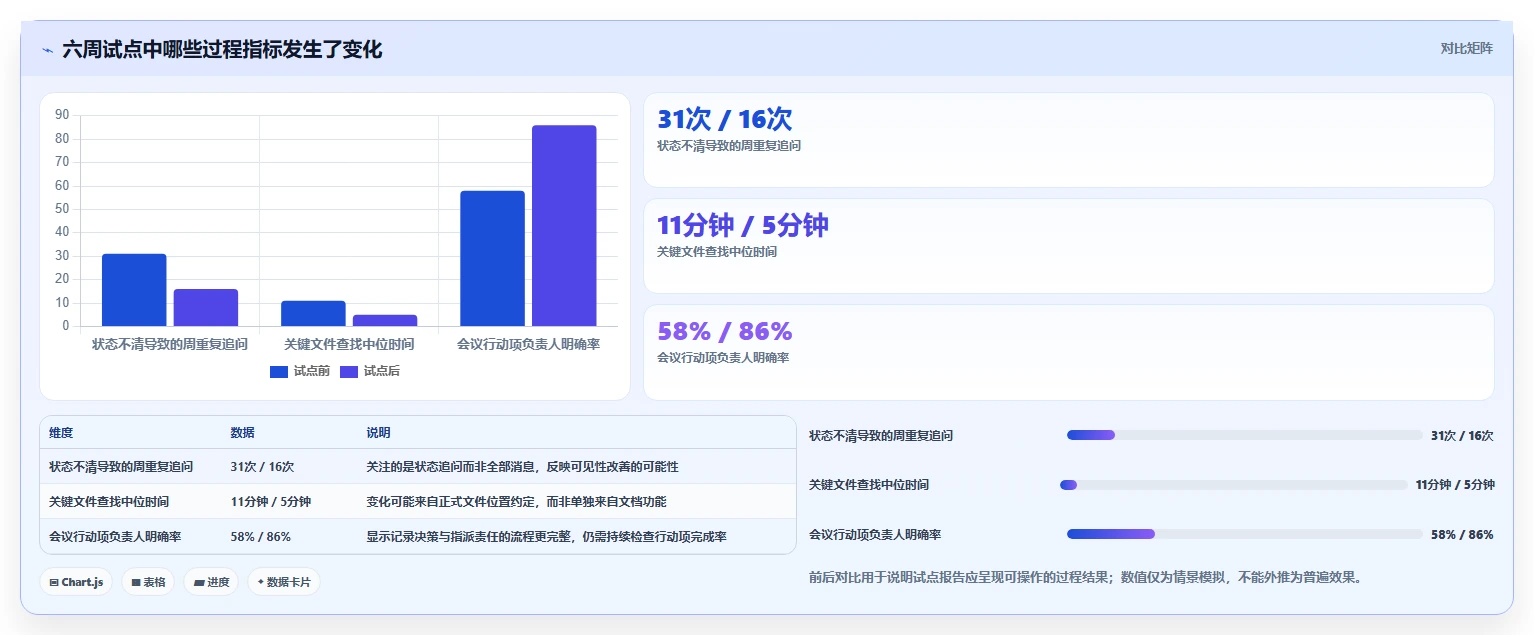
Task: Click the progress value 11分钟 / 5分钟
Action: pos(1455,485)
